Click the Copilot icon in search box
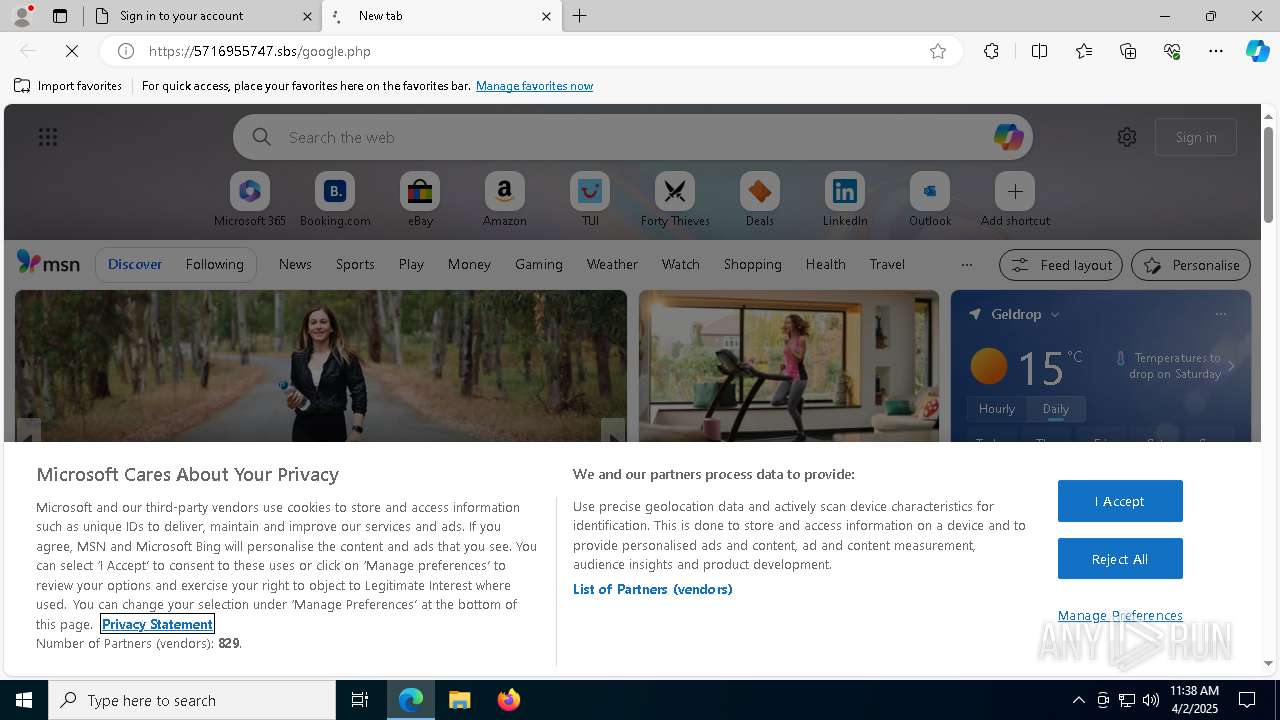The image size is (1280, 720). (x=1008, y=137)
